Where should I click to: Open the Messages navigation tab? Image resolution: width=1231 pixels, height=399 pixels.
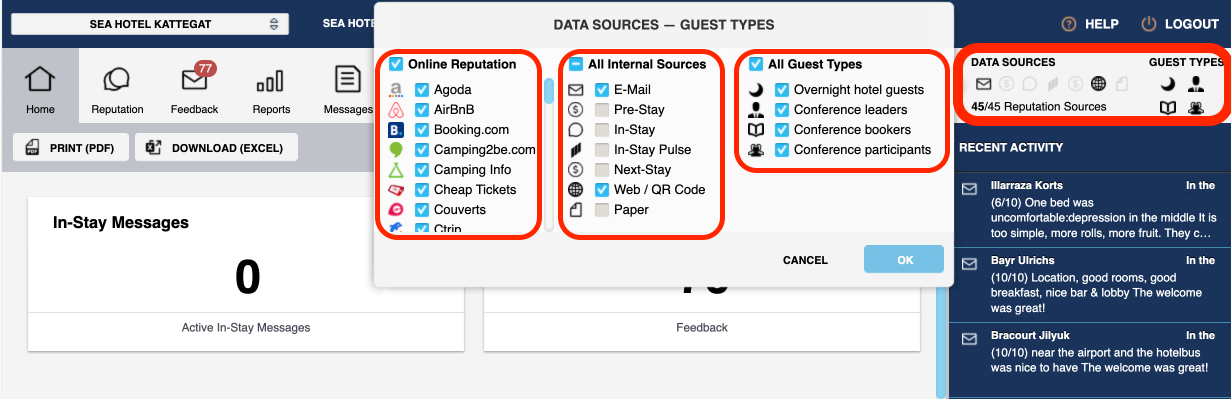[348, 88]
